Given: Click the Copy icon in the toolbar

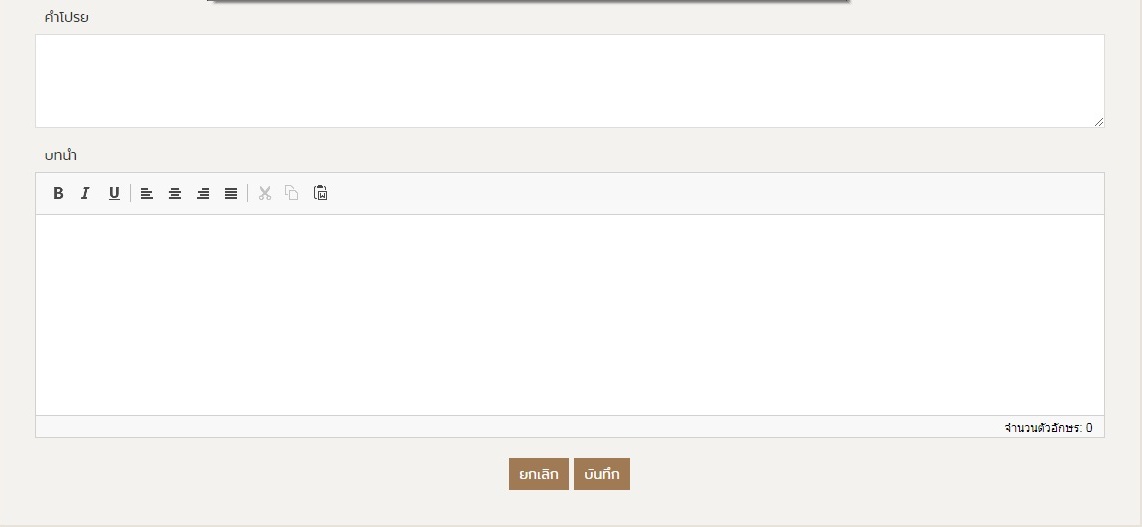Looking at the screenshot, I should pos(292,193).
